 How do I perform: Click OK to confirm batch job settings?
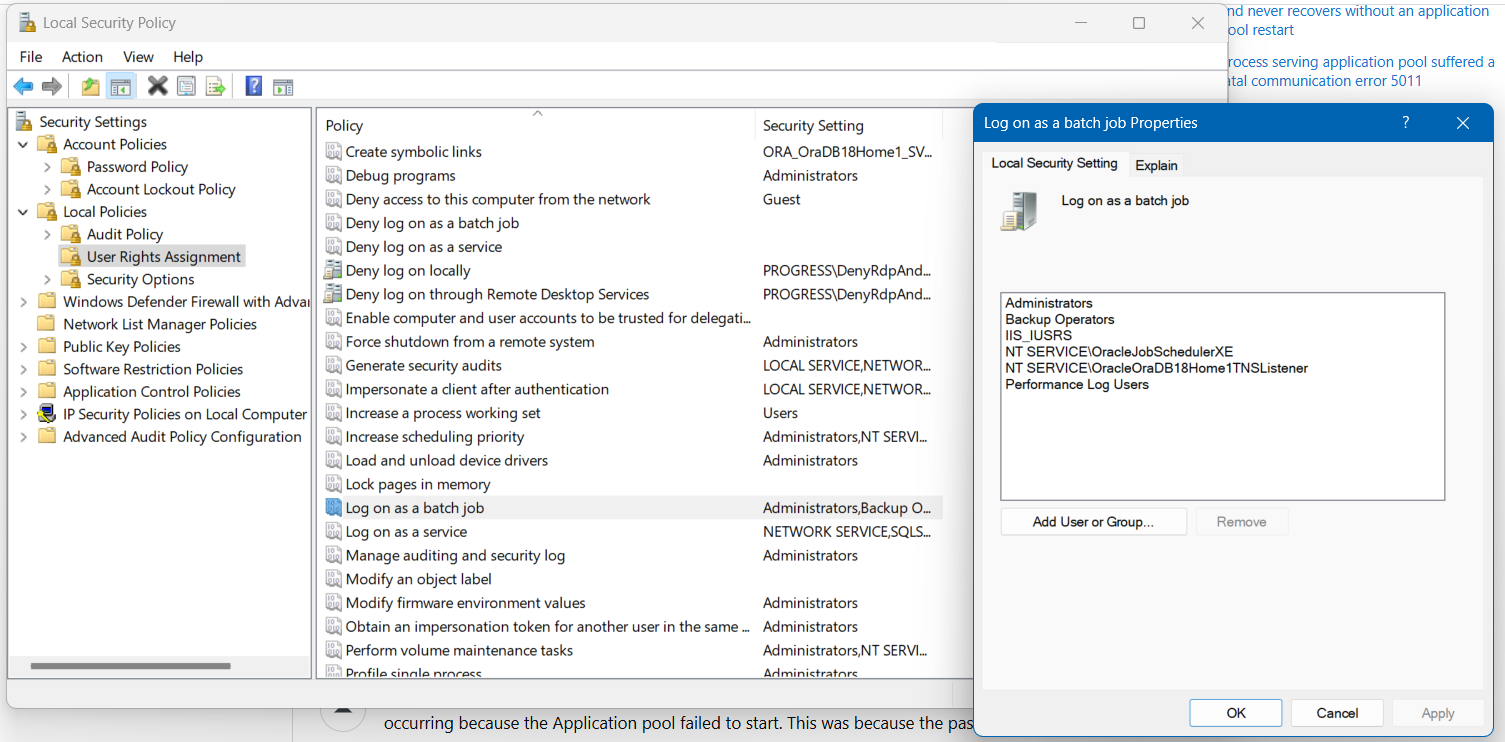pyautogui.click(x=1235, y=712)
